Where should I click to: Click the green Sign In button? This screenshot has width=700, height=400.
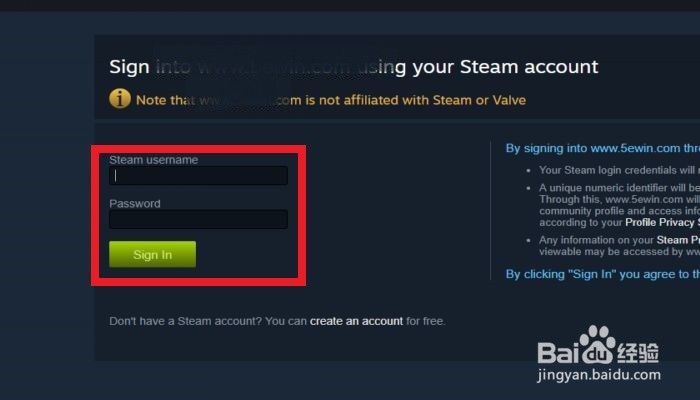pos(152,254)
